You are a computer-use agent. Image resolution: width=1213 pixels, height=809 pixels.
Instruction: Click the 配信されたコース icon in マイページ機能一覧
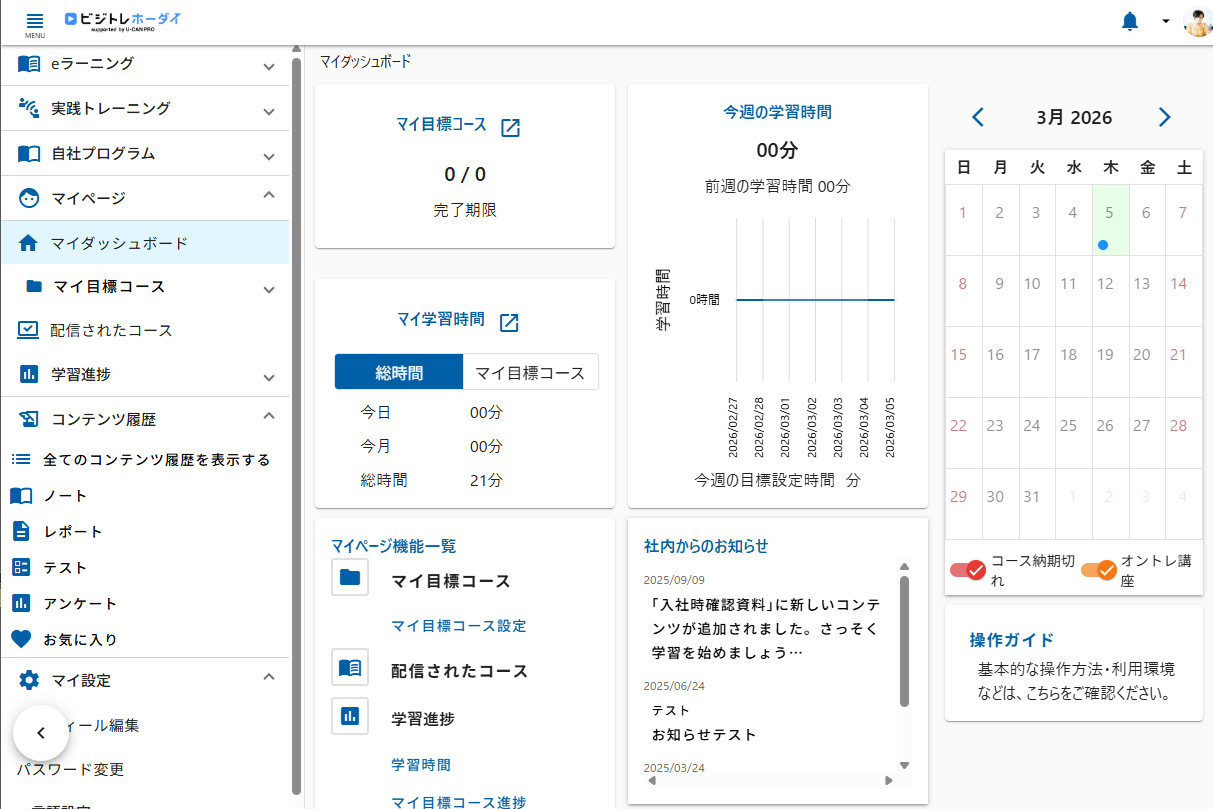click(x=350, y=667)
